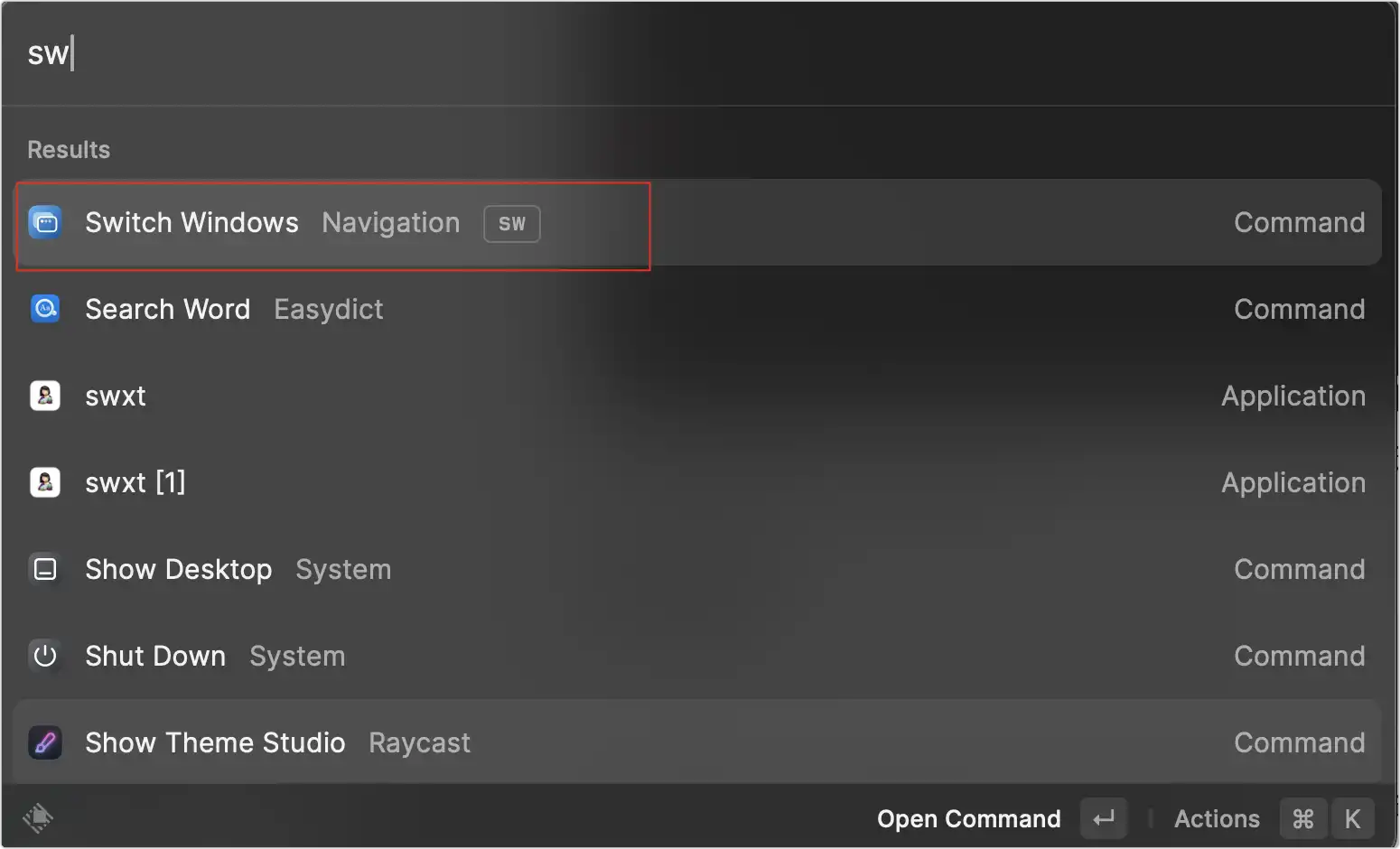The width and height of the screenshot is (1400, 849).
Task: Click the Shut Down power icon
Action: pos(45,656)
